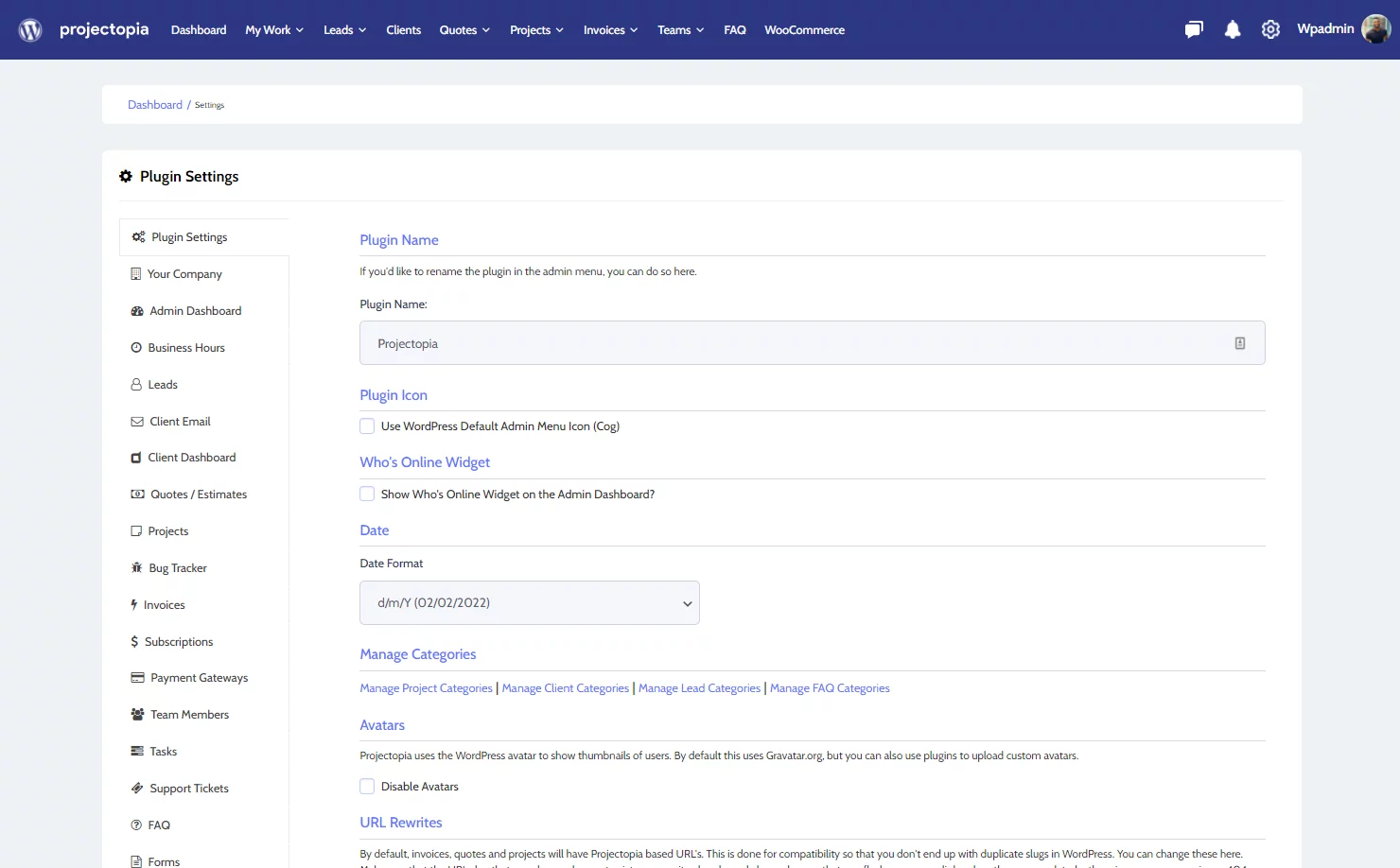
Task: Expand the My Work menu
Action: tap(274, 30)
